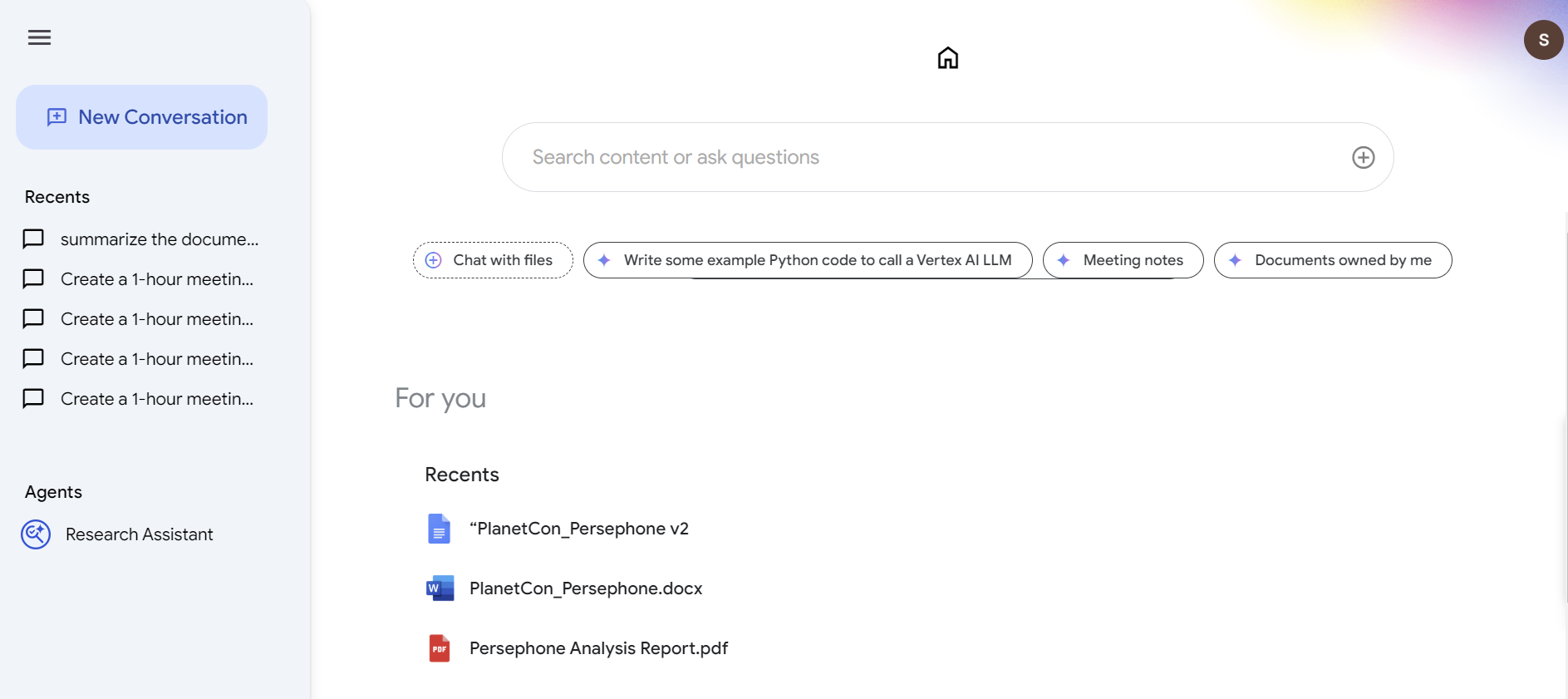The width and height of the screenshot is (1568, 699).
Task: Select the chat icon next to 'summarize the docume...'
Action: coord(33,239)
